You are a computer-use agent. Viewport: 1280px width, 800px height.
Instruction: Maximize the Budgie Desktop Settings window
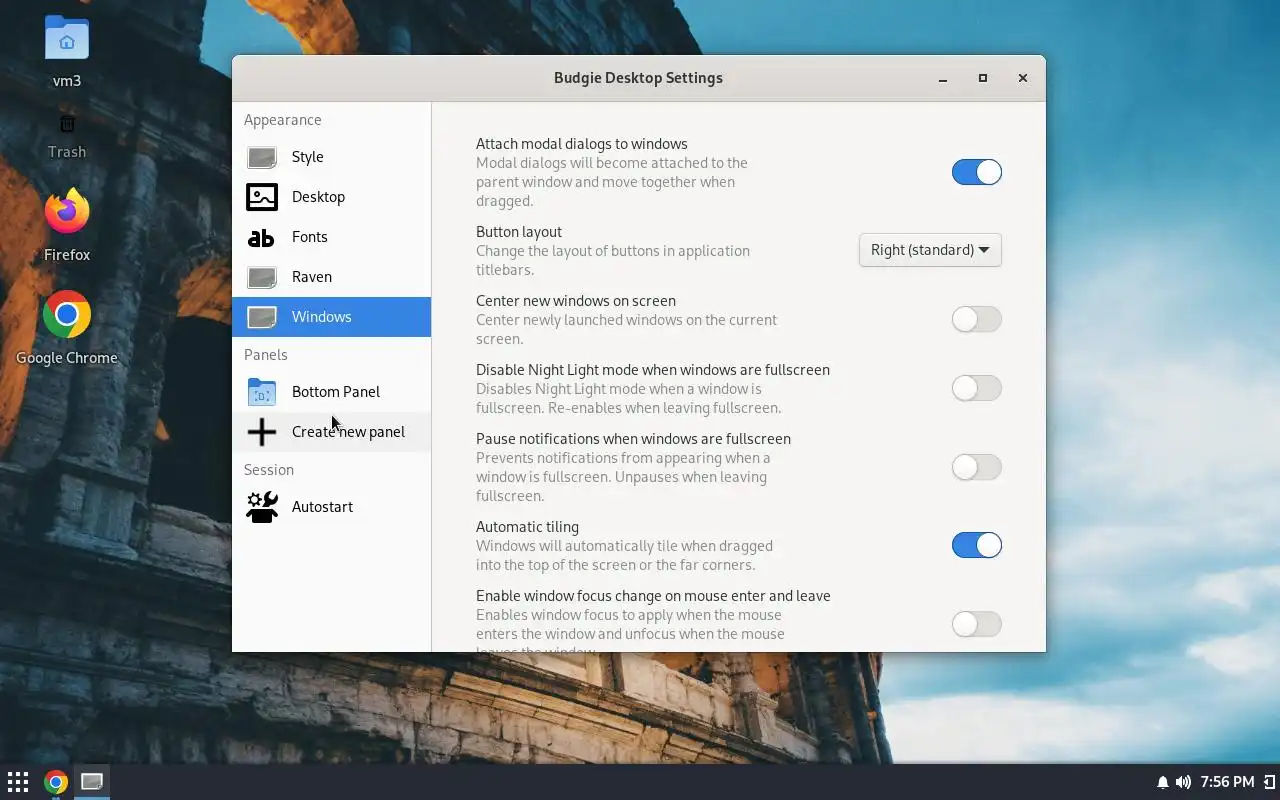pyautogui.click(x=983, y=78)
